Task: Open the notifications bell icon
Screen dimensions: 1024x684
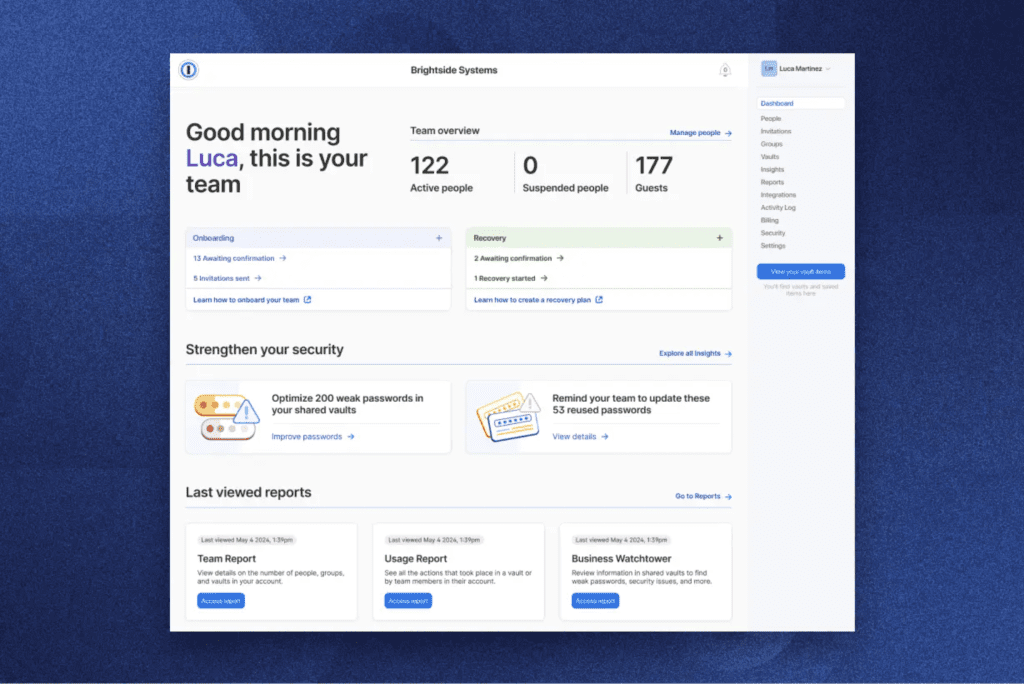Action: (x=725, y=70)
